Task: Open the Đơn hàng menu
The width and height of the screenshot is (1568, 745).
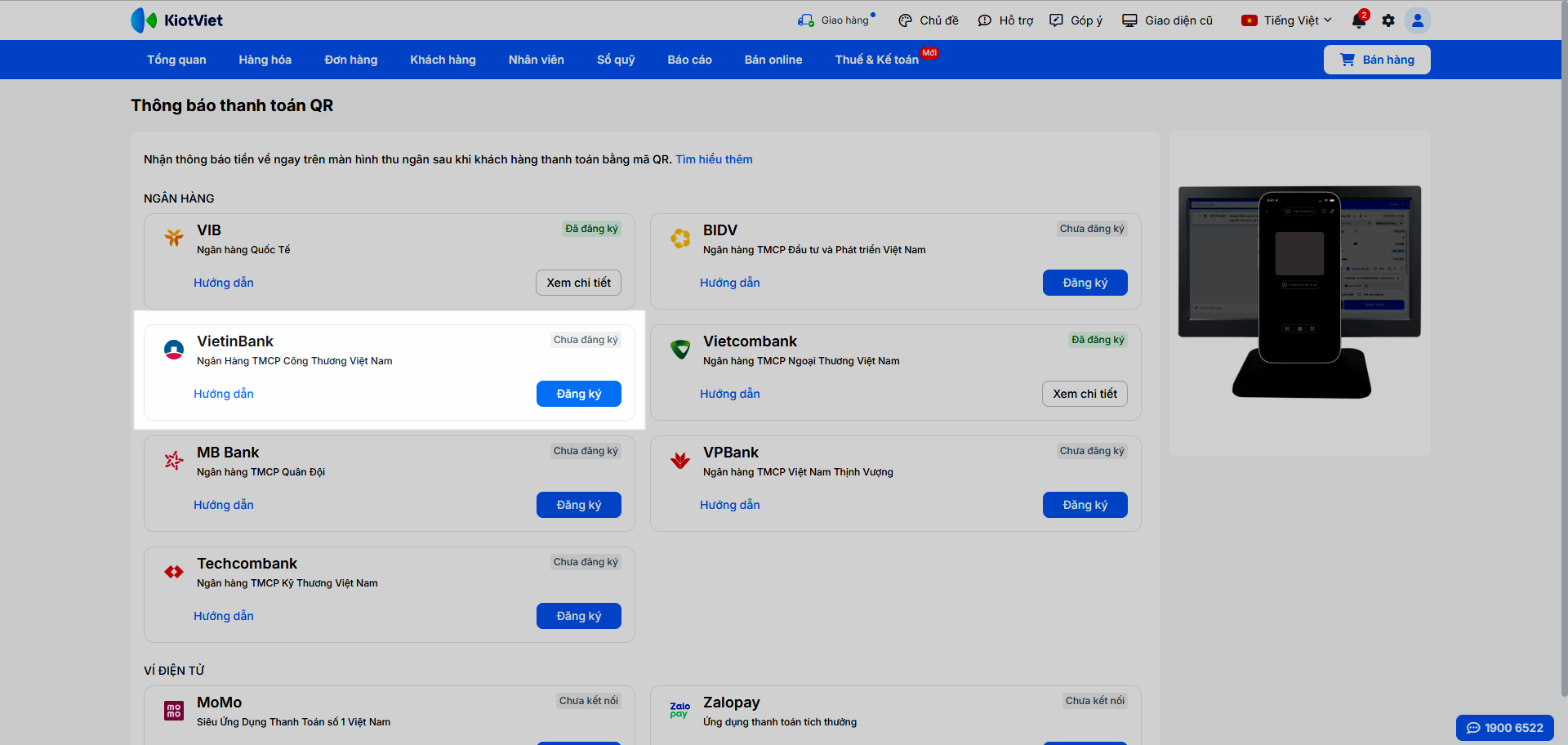Action: [351, 60]
